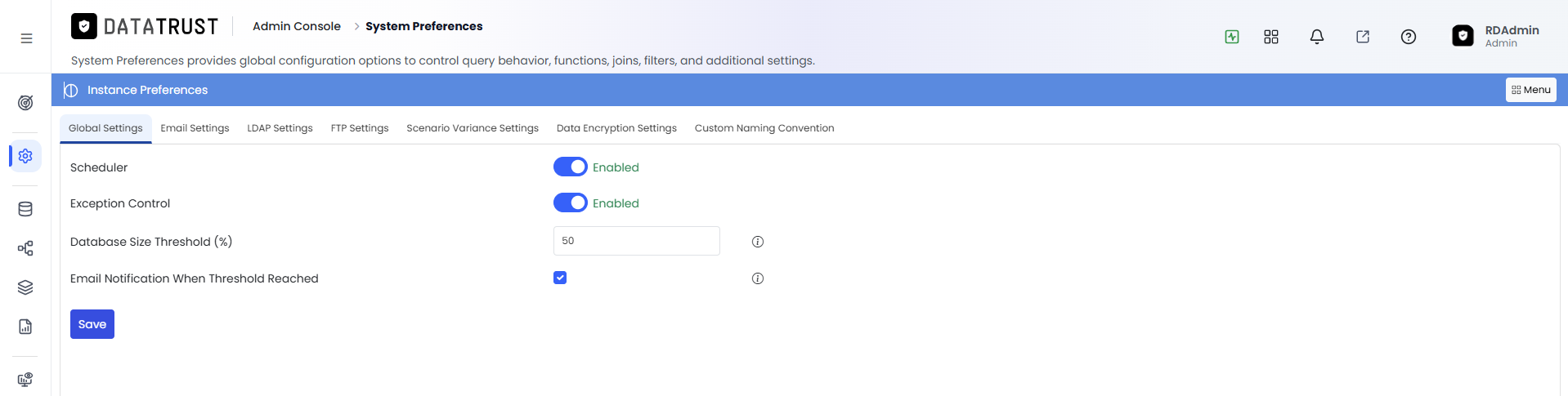Open the Menu button
This screenshot has width=1568, height=396.
click(1530, 90)
